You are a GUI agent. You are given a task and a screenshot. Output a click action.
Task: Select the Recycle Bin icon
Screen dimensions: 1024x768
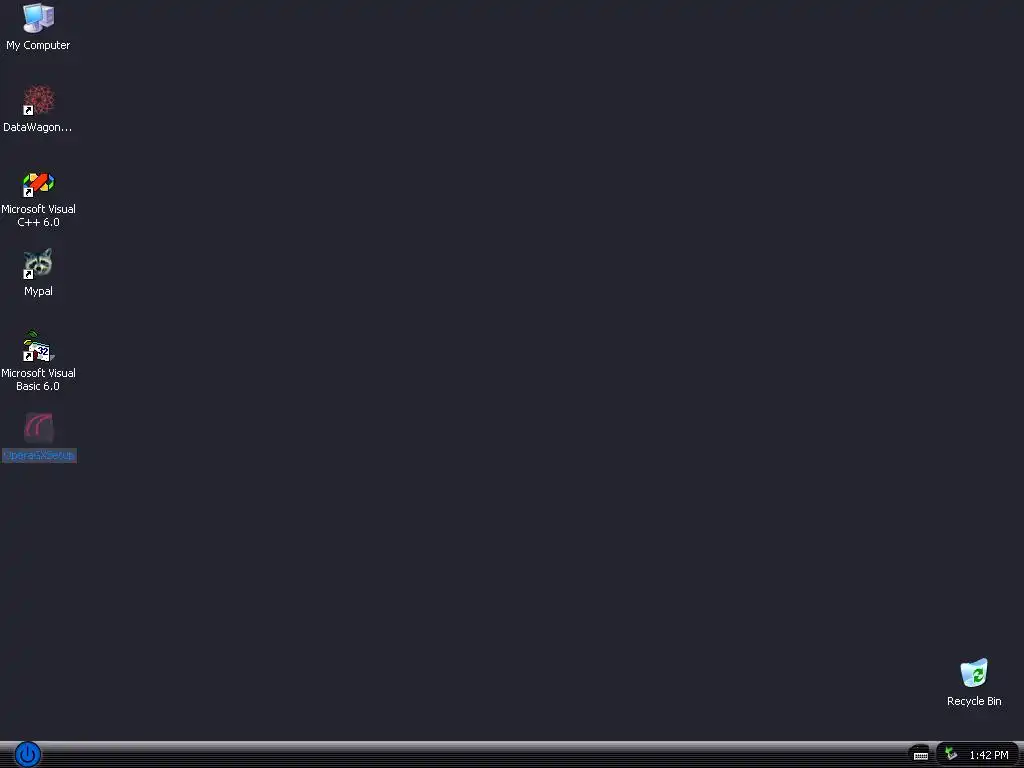(x=974, y=673)
